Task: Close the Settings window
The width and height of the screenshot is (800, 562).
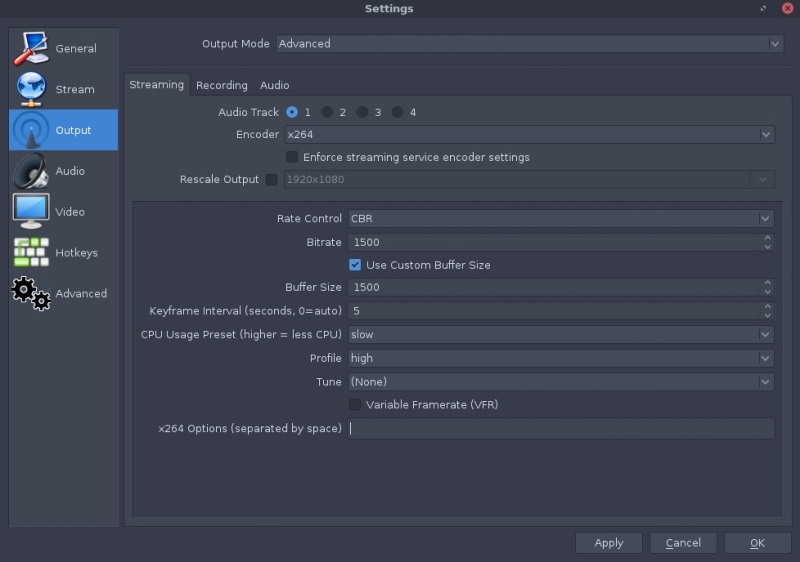Action: pos(787,8)
